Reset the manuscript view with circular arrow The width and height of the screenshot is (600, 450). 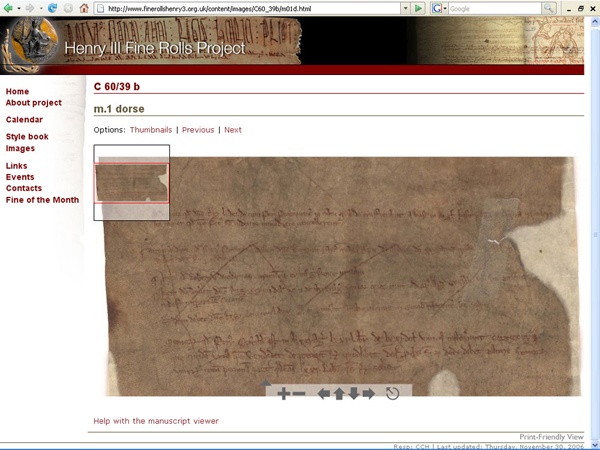392,394
